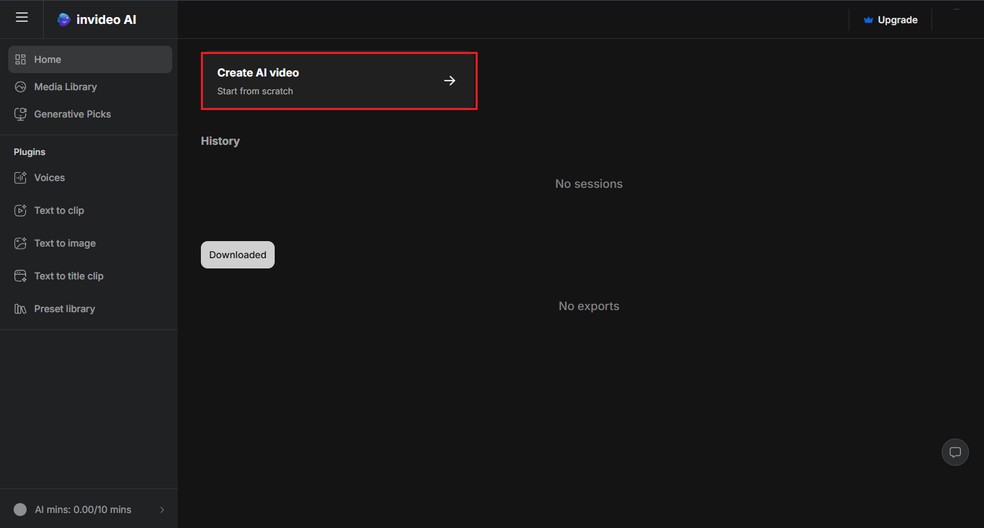This screenshot has width=984, height=528.
Task: Click the Text to image icon
Action: 20,243
